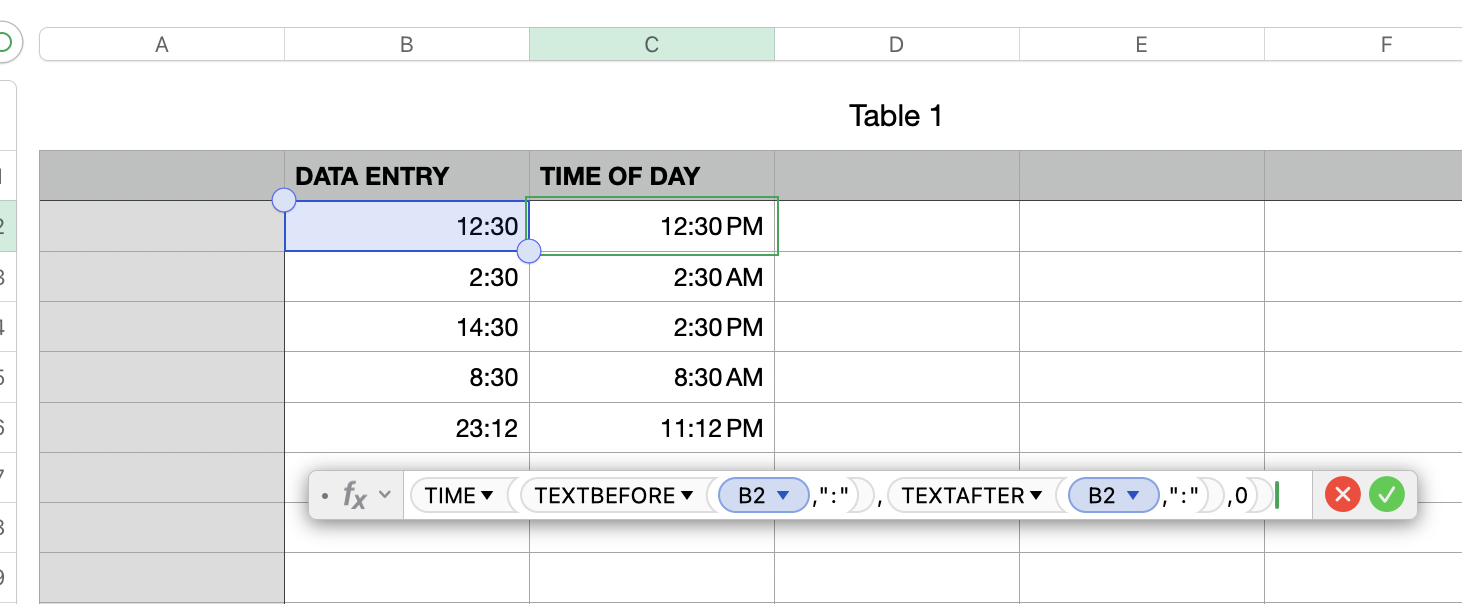Click the formula editor drag handle dot
This screenshot has height=604, width=1462.
tap(325, 496)
